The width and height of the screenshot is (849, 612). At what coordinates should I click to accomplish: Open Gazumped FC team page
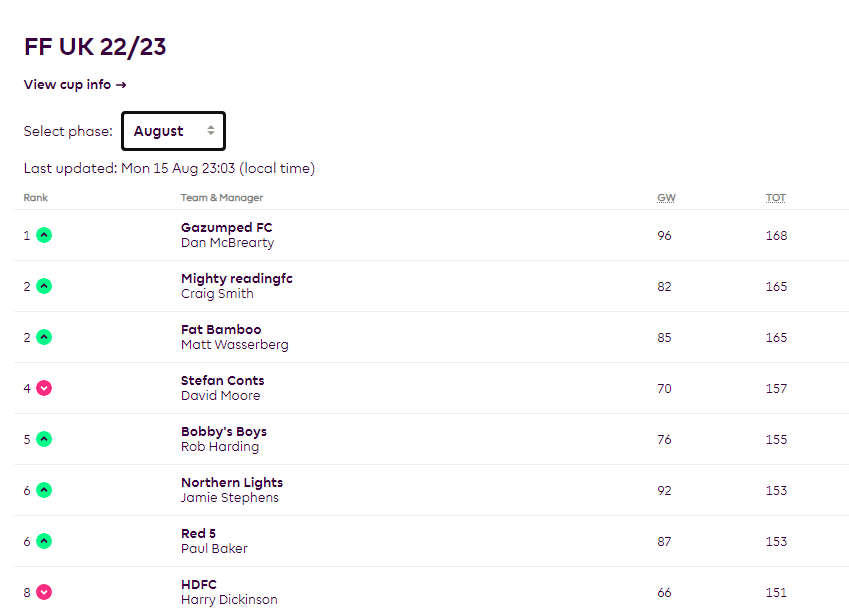tap(226, 228)
